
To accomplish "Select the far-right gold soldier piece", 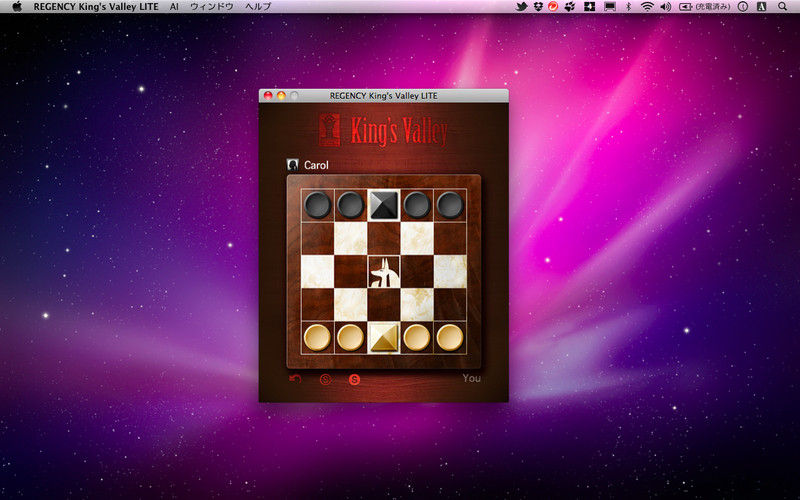I will (x=450, y=338).
